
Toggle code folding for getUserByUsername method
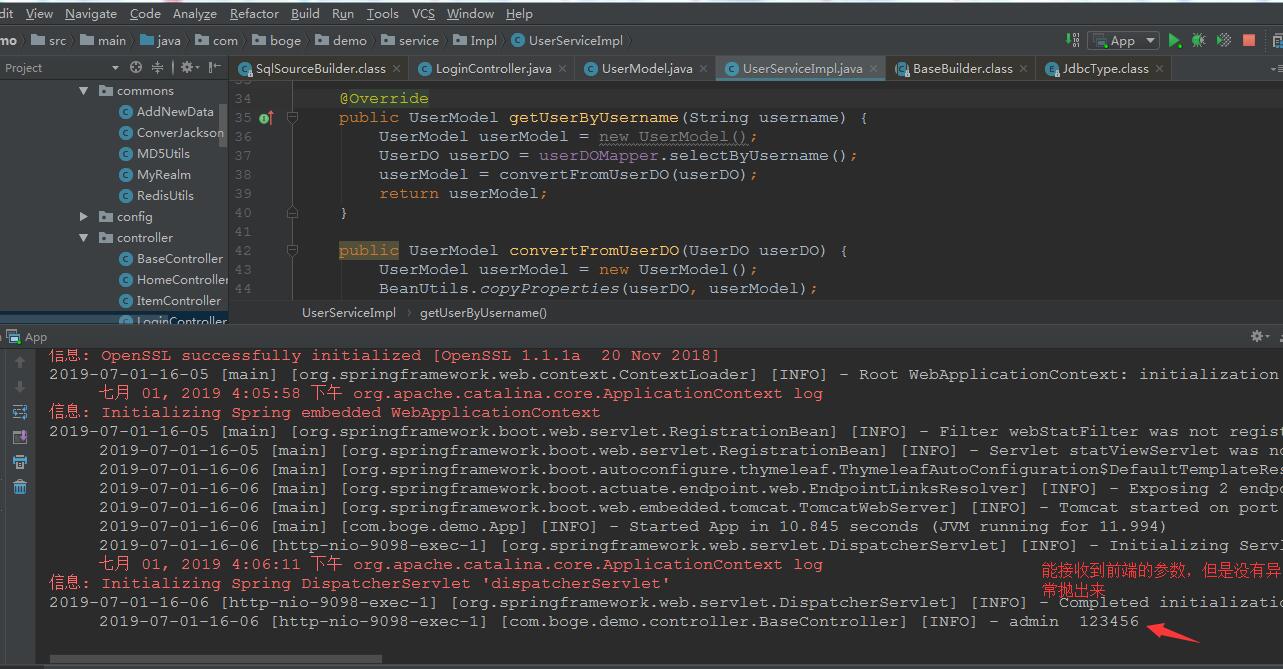pos(293,118)
